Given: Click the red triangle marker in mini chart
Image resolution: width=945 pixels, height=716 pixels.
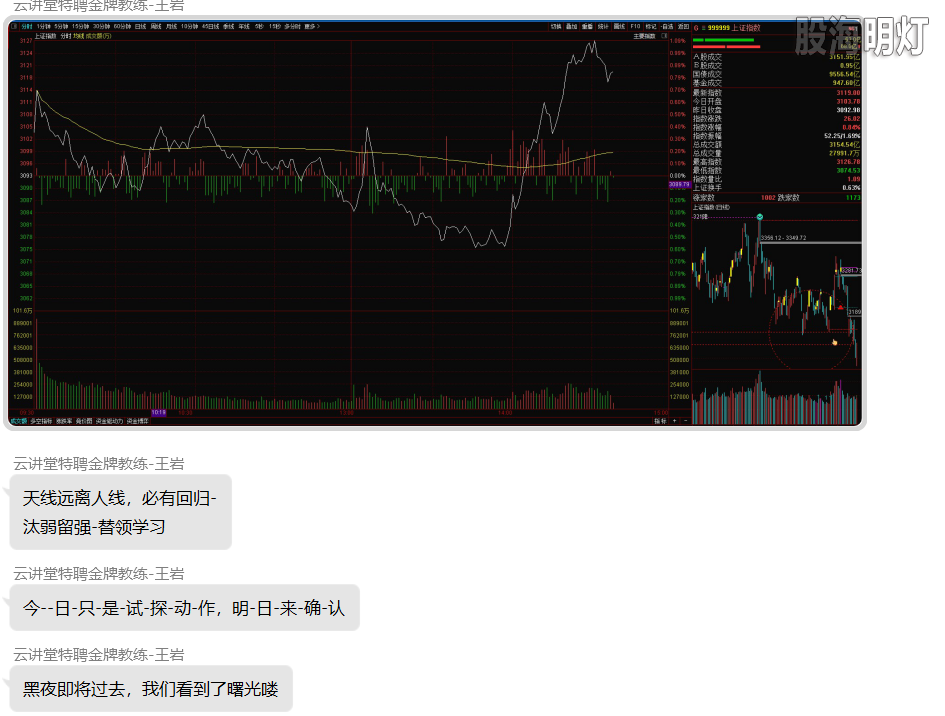Looking at the screenshot, I should (841, 307).
